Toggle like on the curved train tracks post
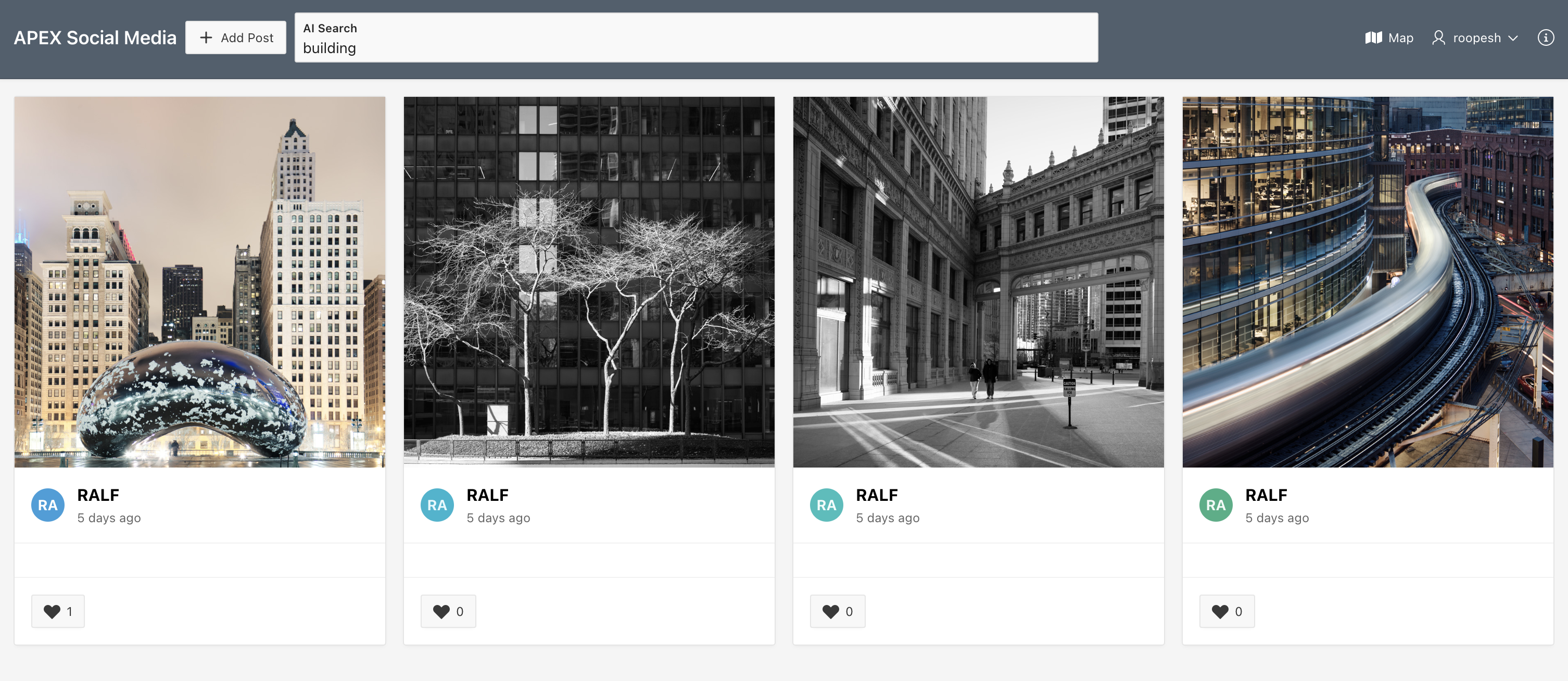1568x681 pixels. pyautogui.click(x=1226, y=611)
